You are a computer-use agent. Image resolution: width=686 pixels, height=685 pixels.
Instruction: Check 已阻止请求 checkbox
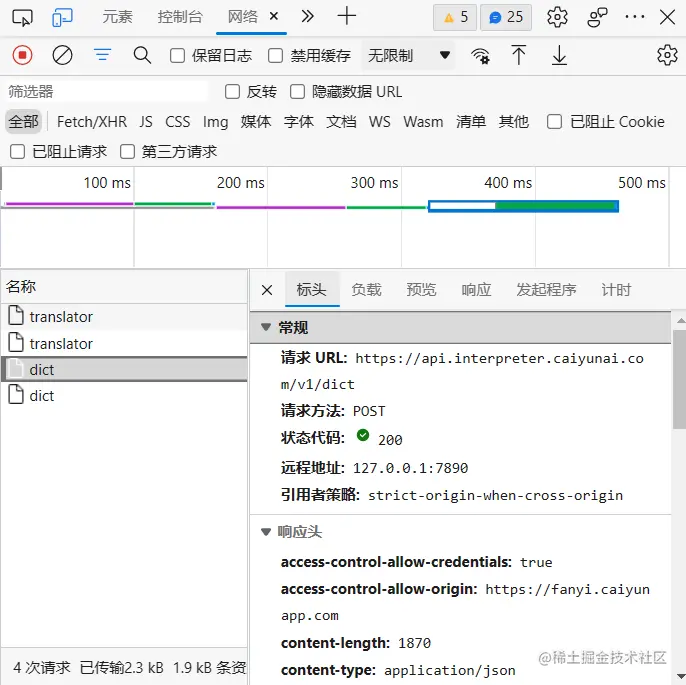18,152
